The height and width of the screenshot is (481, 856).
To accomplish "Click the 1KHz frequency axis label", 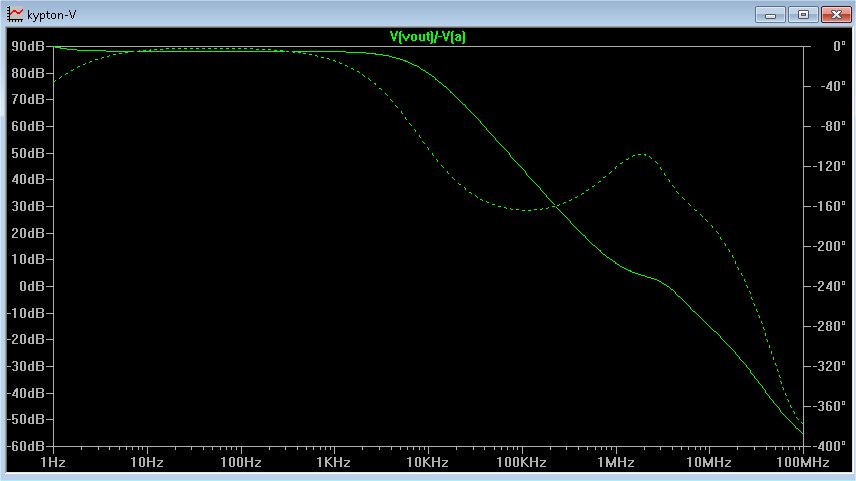I will [334, 462].
